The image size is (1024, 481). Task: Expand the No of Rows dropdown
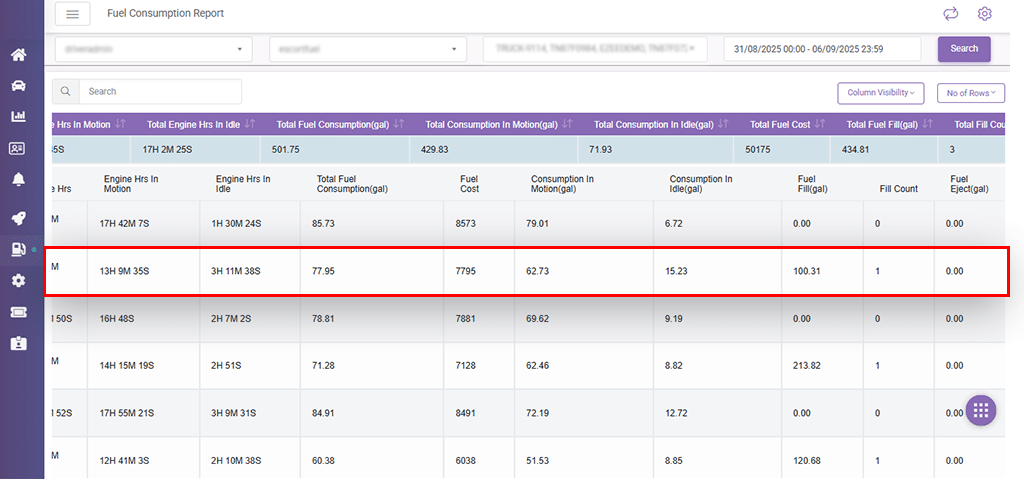pyautogui.click(x=970, y=93)
